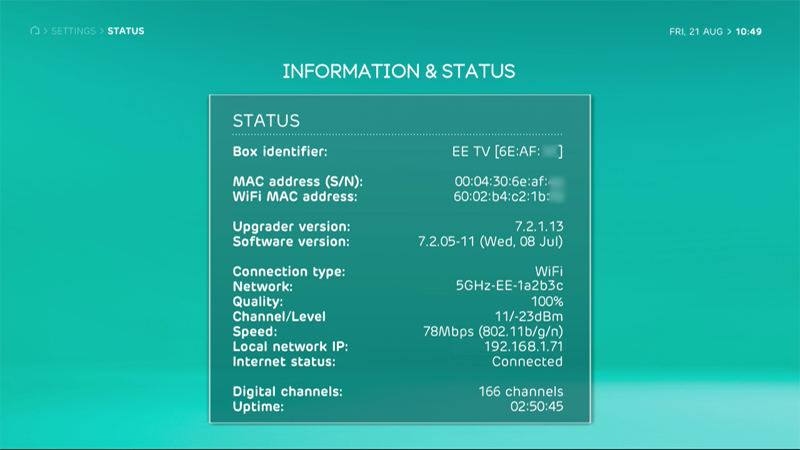Click the MAC address (S/N) label
Image resolution: width=800 pixels, height=450 pixels.
pyautogui.click(x=298, y=182)
